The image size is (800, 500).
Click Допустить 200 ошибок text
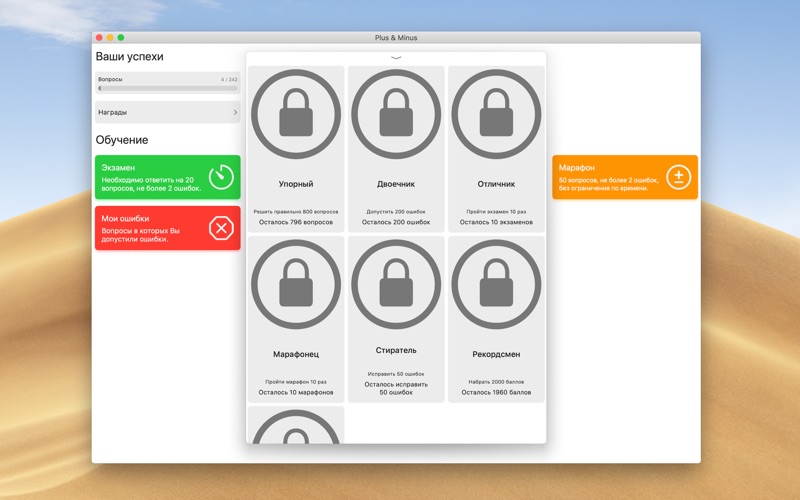click(x=396, y=211)
